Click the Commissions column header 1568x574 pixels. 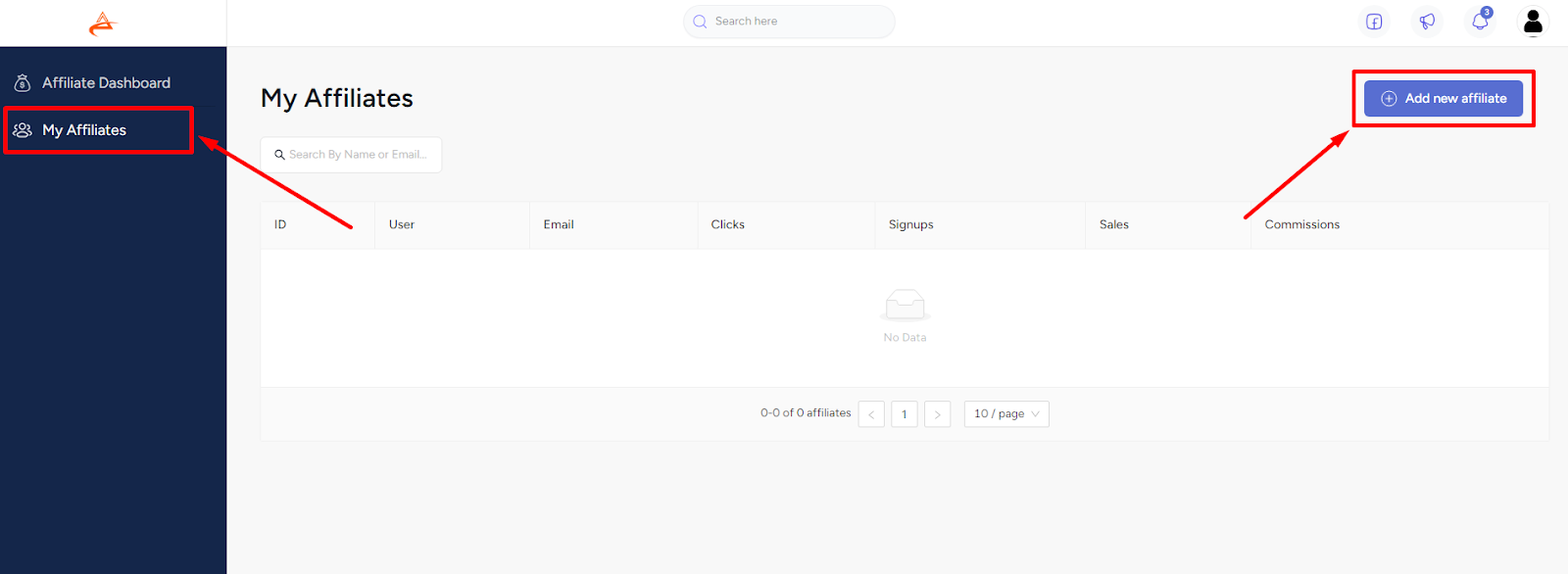pyautogui.click(x=1399, y=225)
